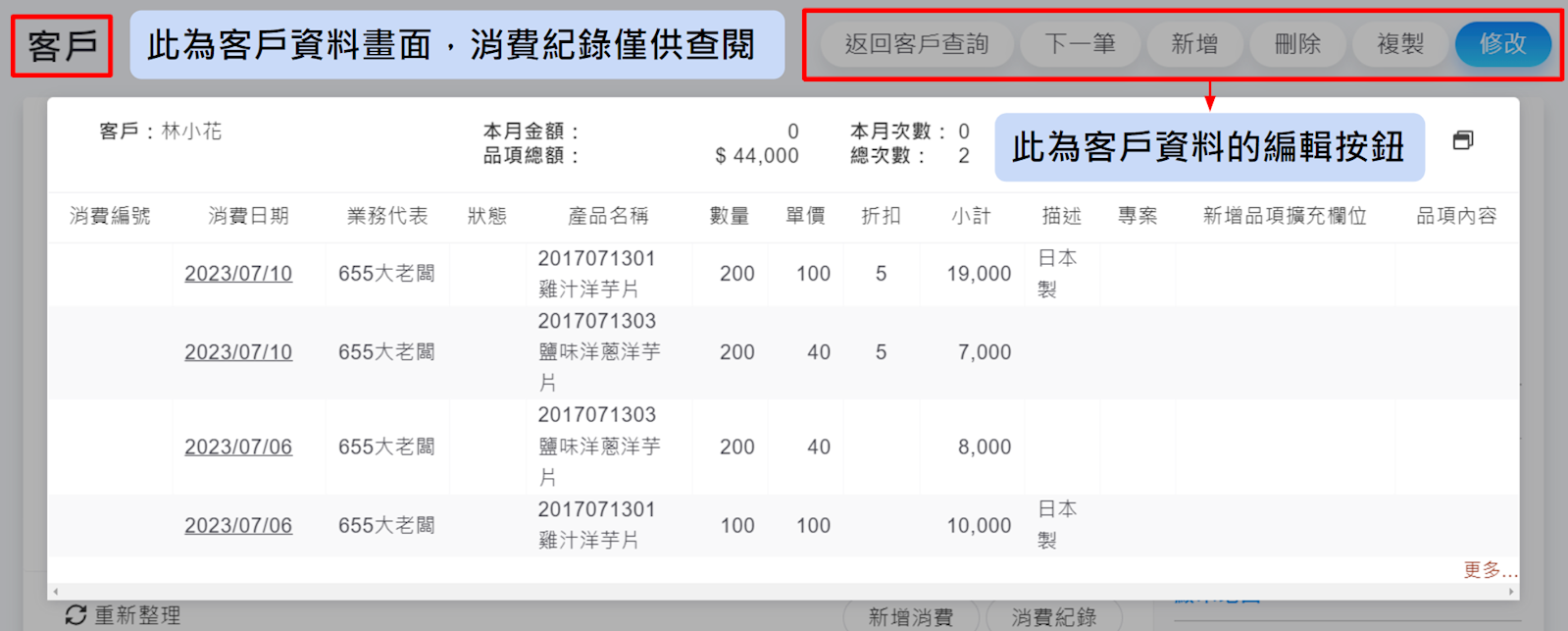1568x631 pixels.
Task: Click the left arrow of the horizontal scrollbar
Action: coord(56,592)
